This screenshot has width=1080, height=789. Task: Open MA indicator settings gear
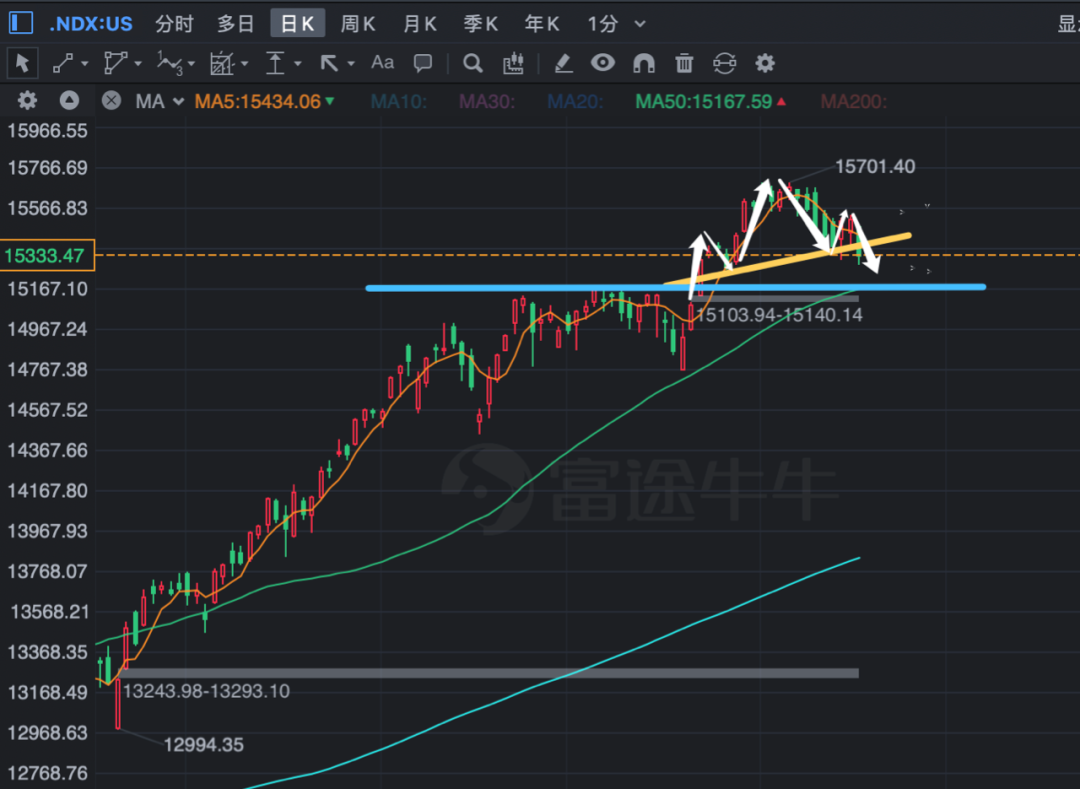(x=28, y=101)
